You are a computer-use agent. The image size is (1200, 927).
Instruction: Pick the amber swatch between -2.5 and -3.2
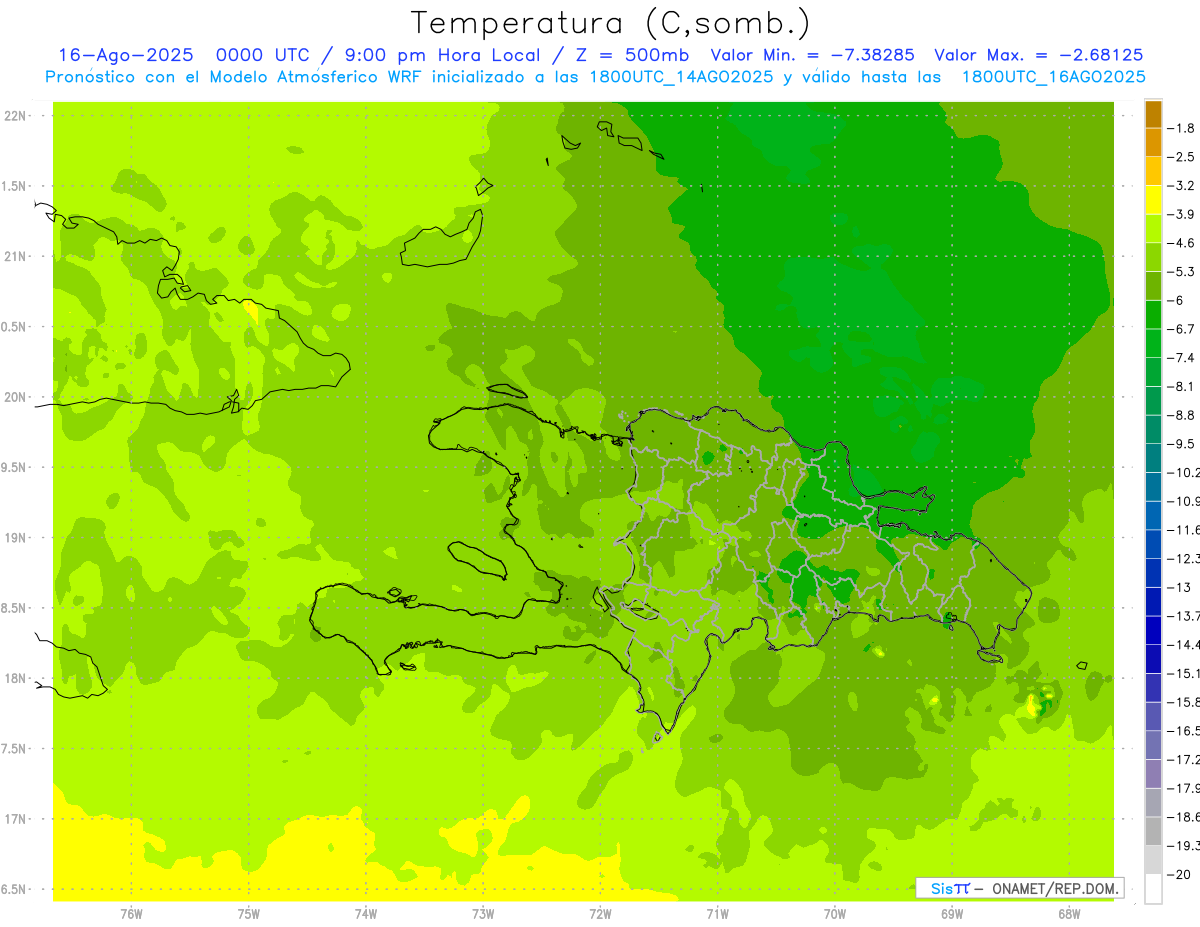click(1153, 172)
